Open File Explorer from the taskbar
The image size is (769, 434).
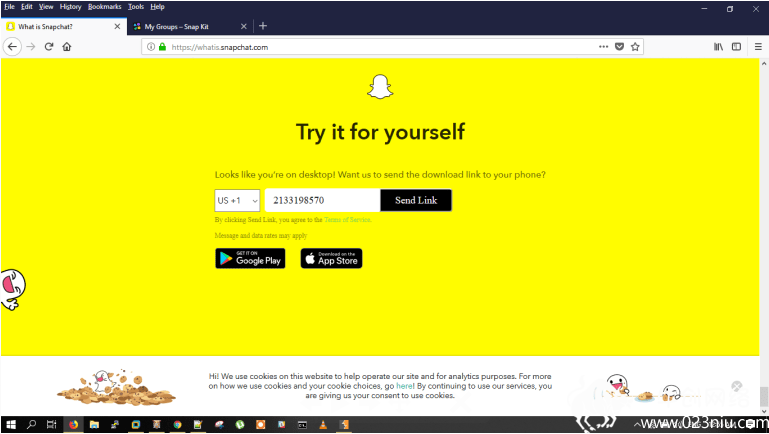click(x=94, y=425)
